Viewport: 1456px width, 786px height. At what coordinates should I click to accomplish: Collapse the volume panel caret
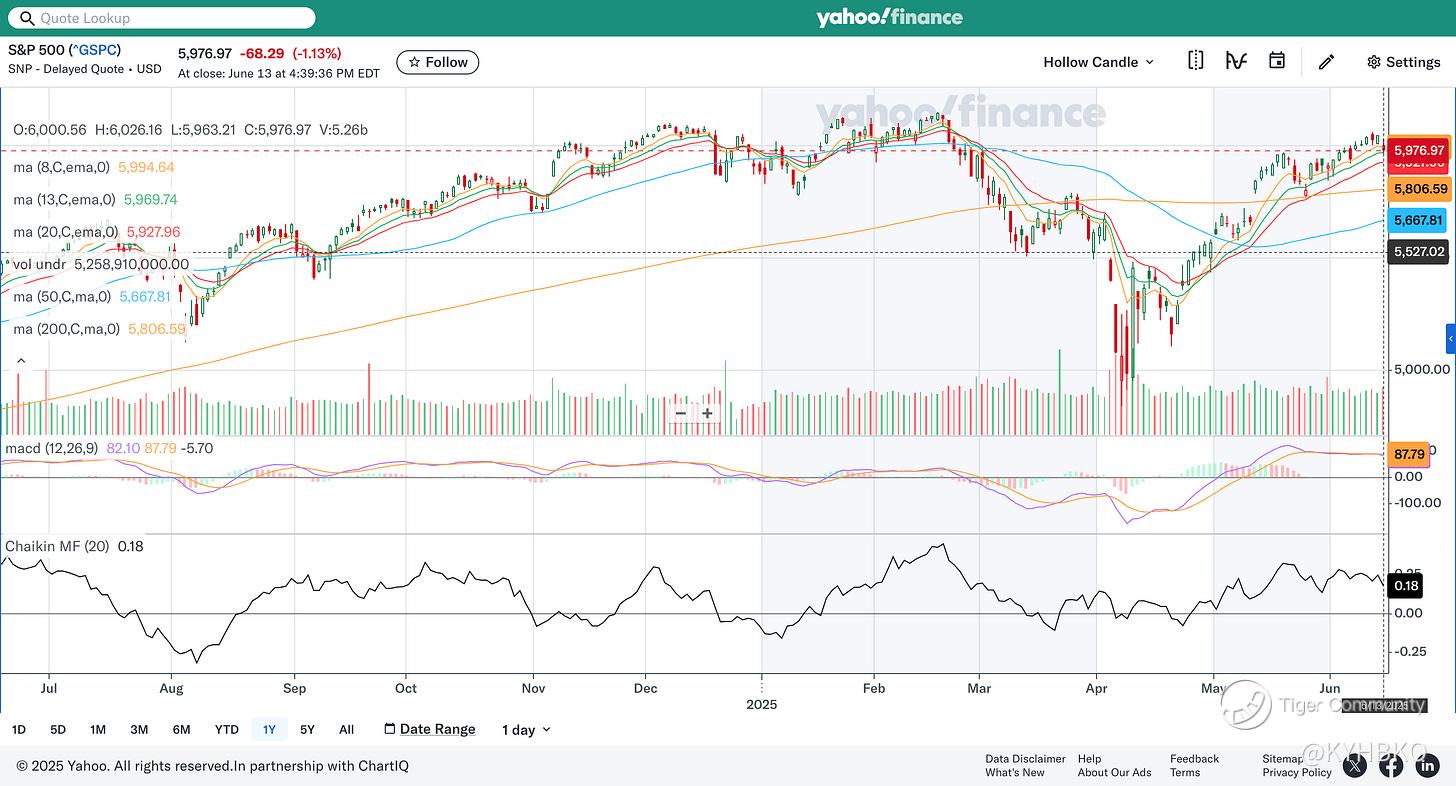tap(20, 360)
